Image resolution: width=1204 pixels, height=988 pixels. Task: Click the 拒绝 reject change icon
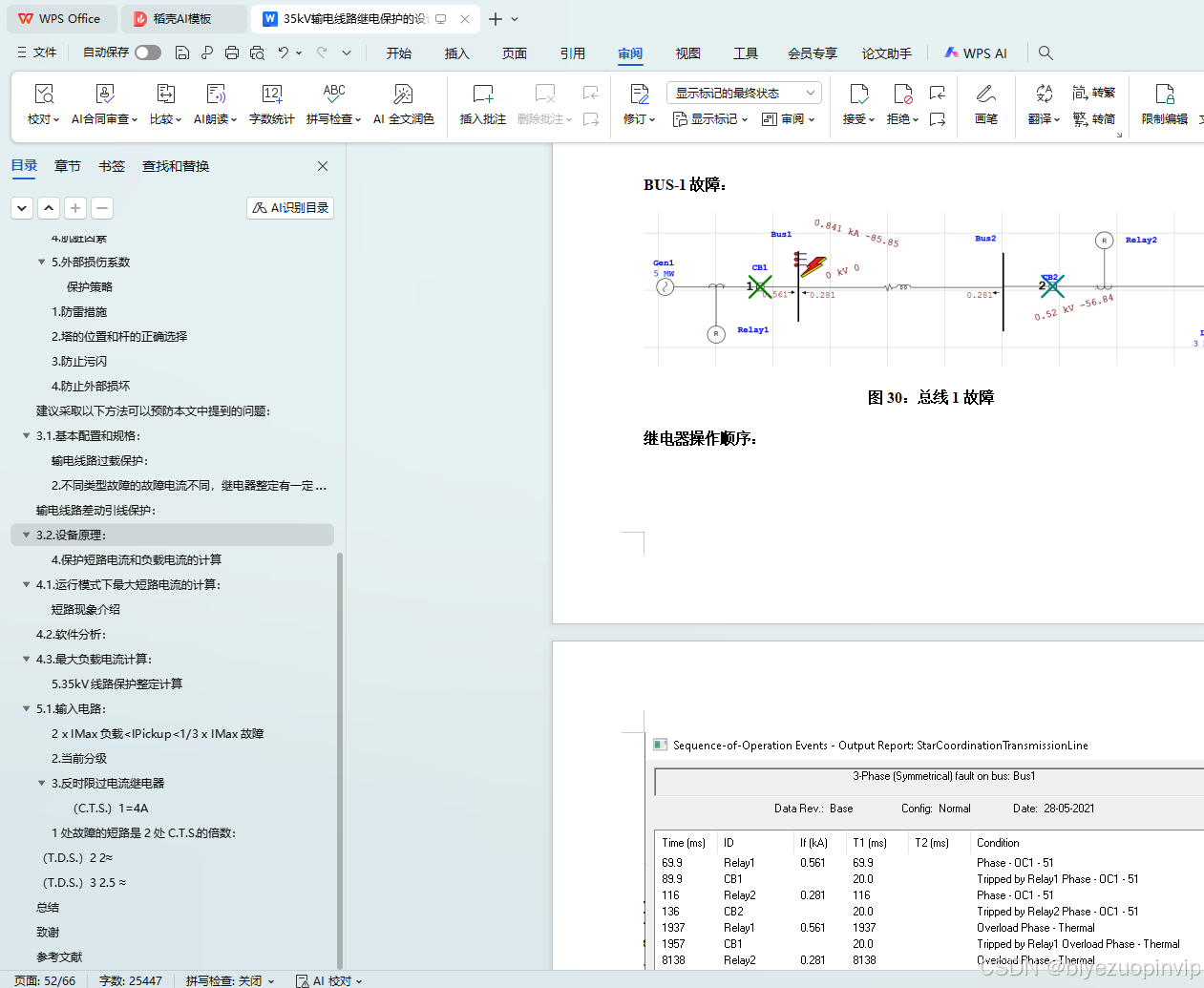902,95
